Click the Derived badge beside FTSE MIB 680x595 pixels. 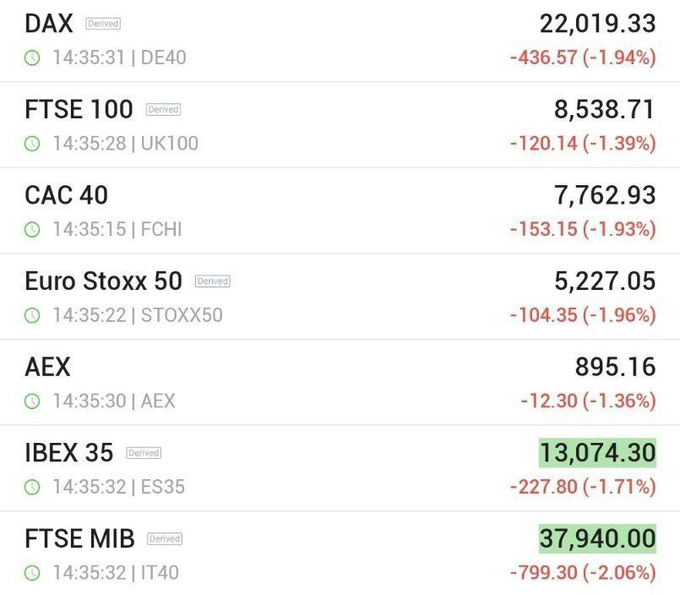pos(165,539)
